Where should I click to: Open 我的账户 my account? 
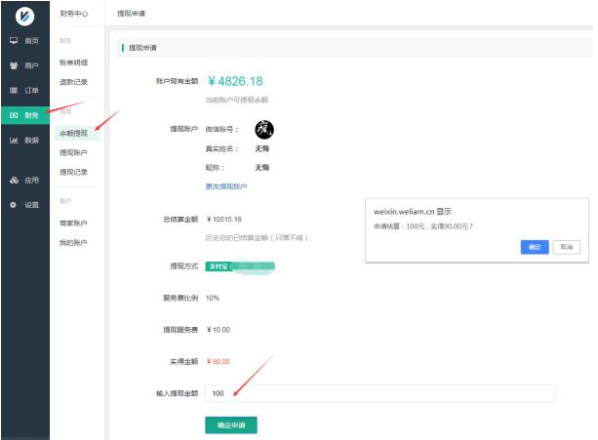(x=74, y=242)
